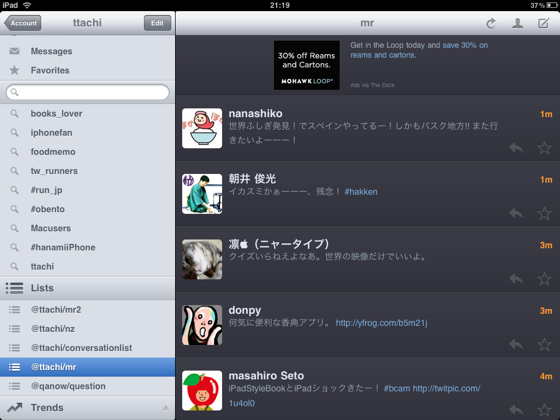Favorite the 3m tweet with the cat avatar

tap(544, 279)
